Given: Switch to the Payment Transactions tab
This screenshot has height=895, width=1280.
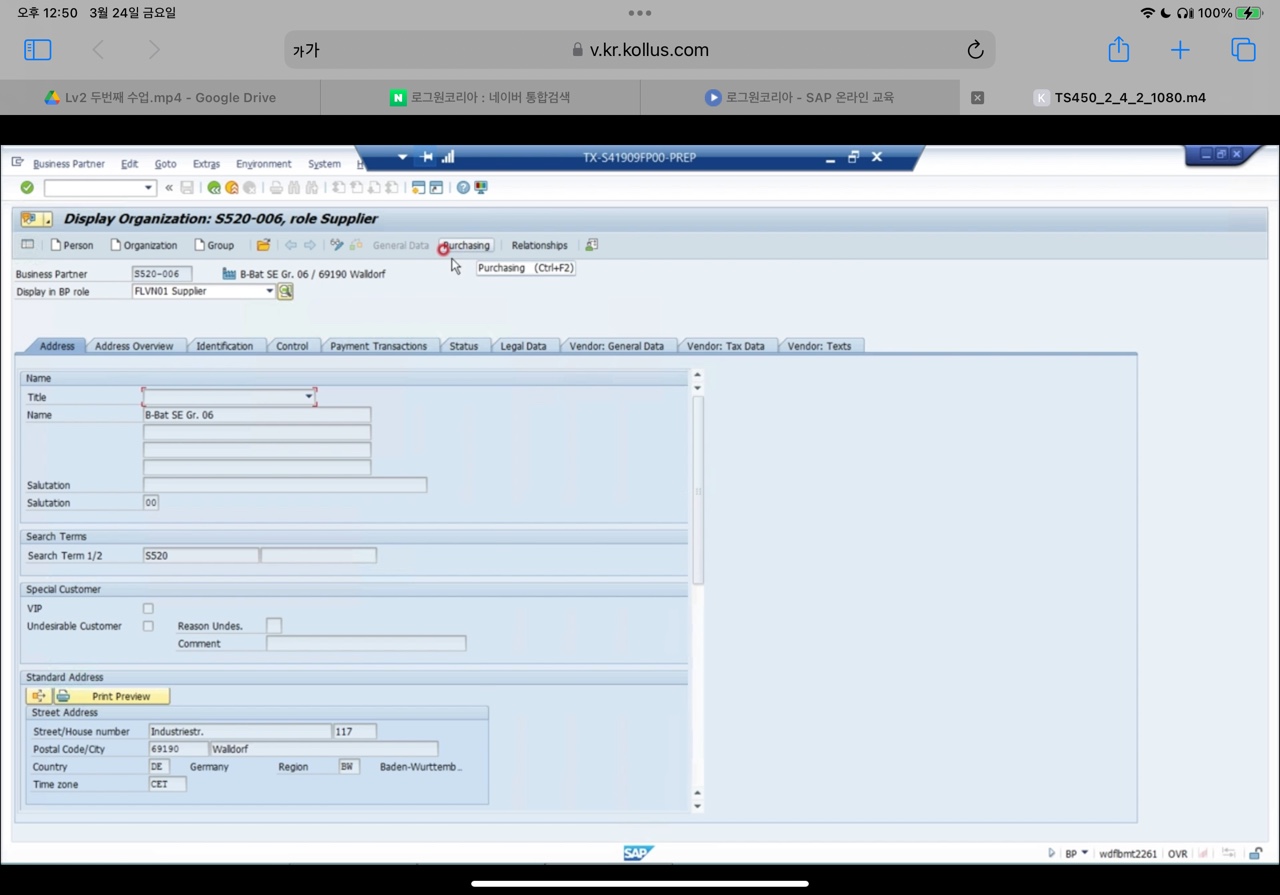Looking at the screenshot, I should click(378, 346).
